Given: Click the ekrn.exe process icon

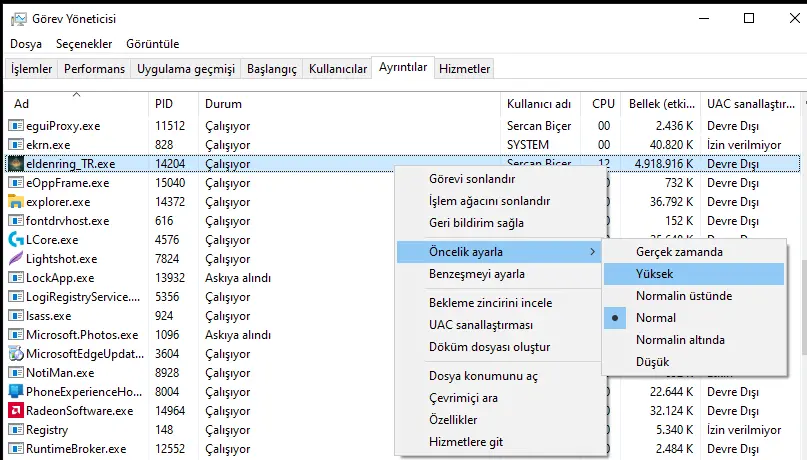Looking at the screenshot, I should (16, 145).
